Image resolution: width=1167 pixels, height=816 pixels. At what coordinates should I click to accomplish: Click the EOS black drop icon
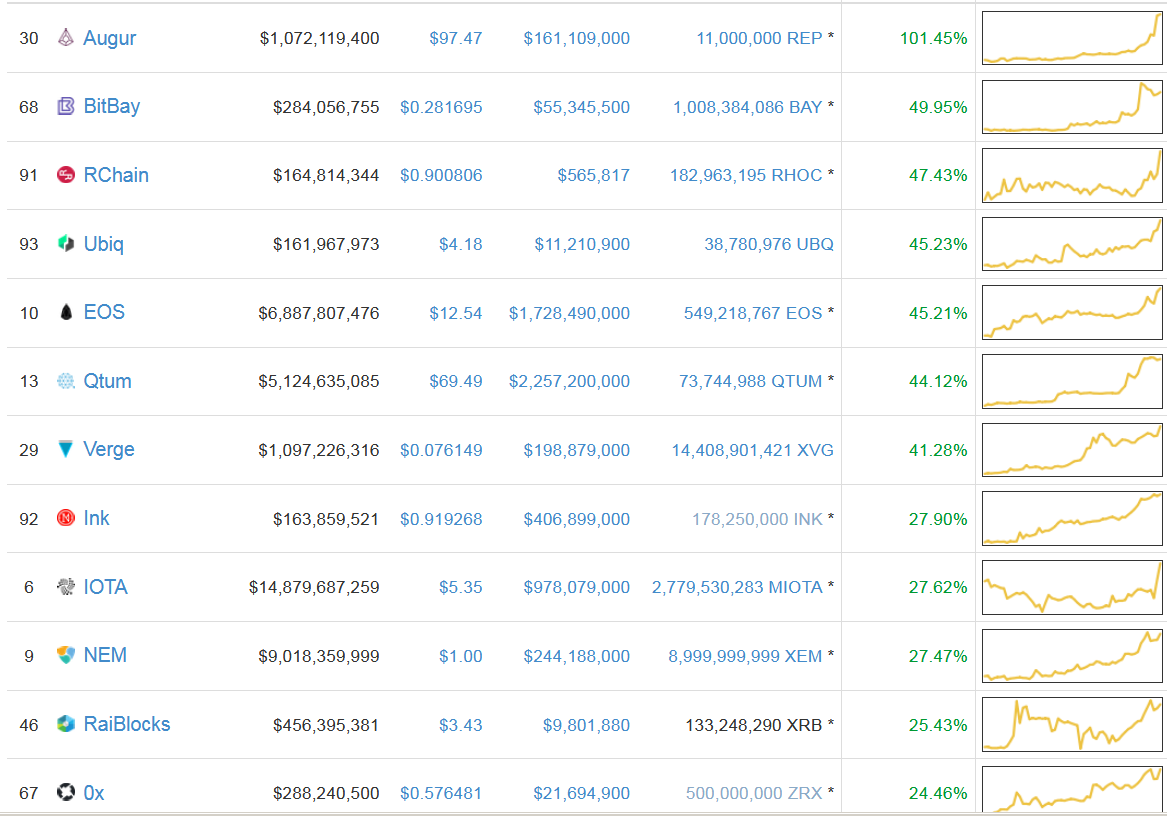(65, 312)
